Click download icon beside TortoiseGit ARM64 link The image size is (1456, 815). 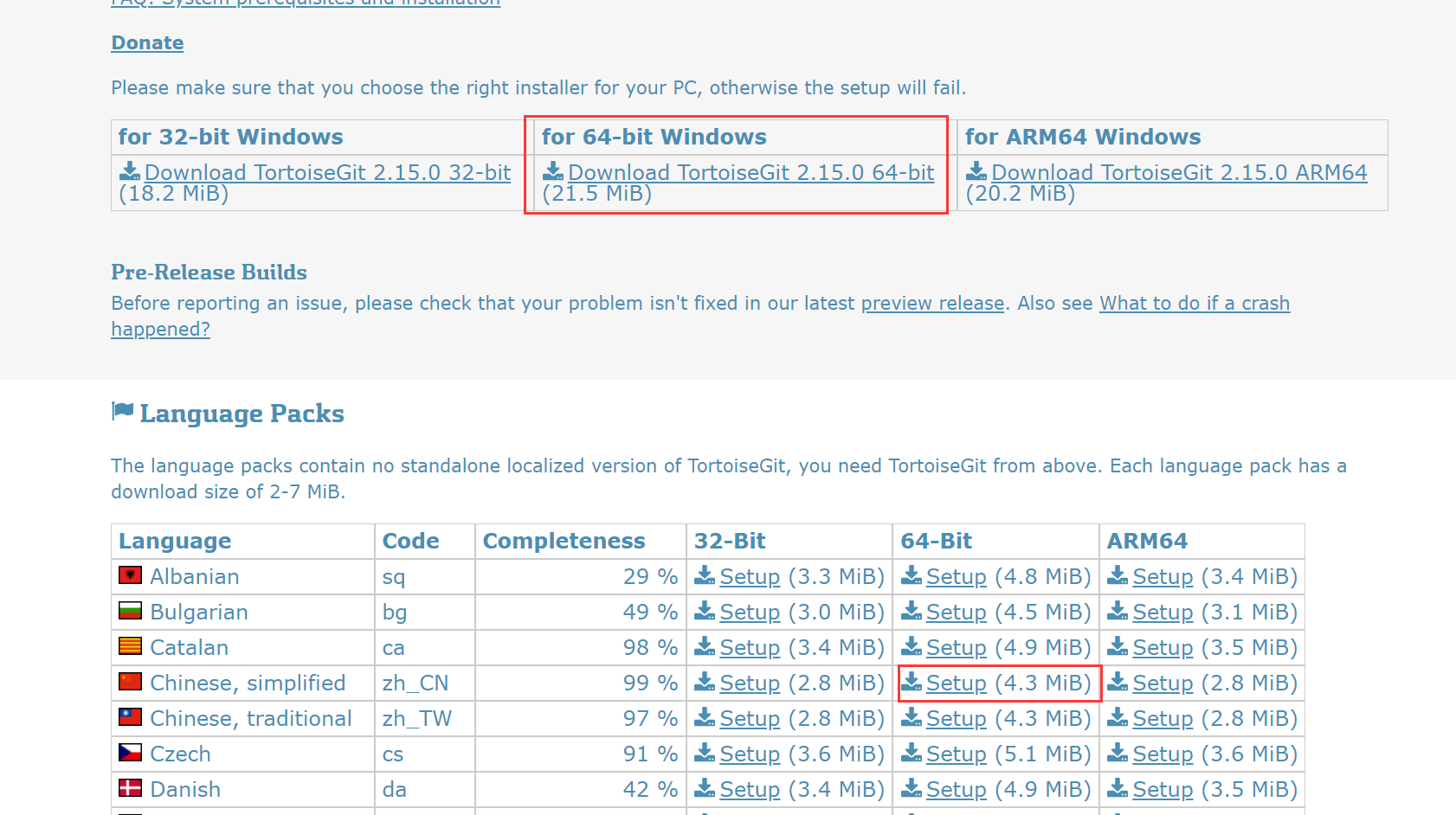tap(976, 171)
